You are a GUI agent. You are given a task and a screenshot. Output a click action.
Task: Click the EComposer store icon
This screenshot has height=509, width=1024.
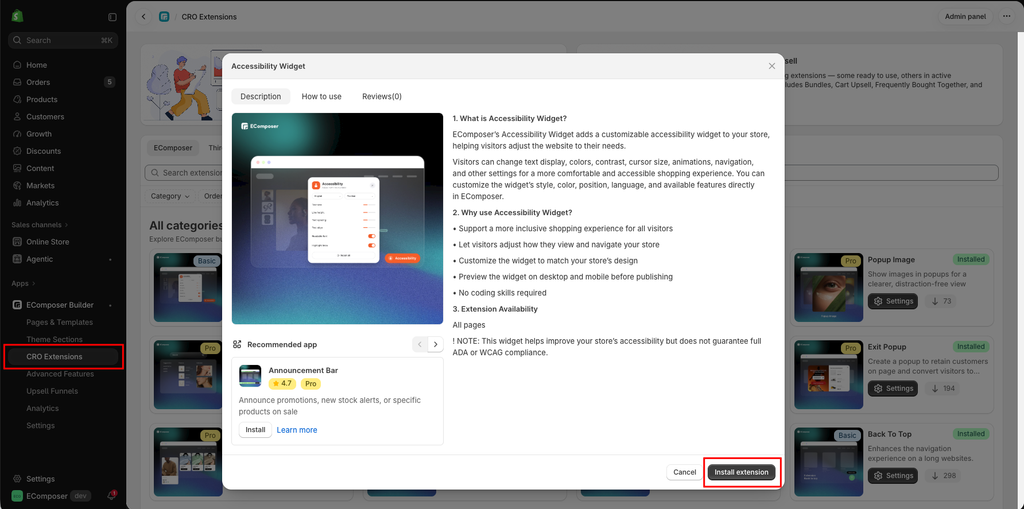17,496
